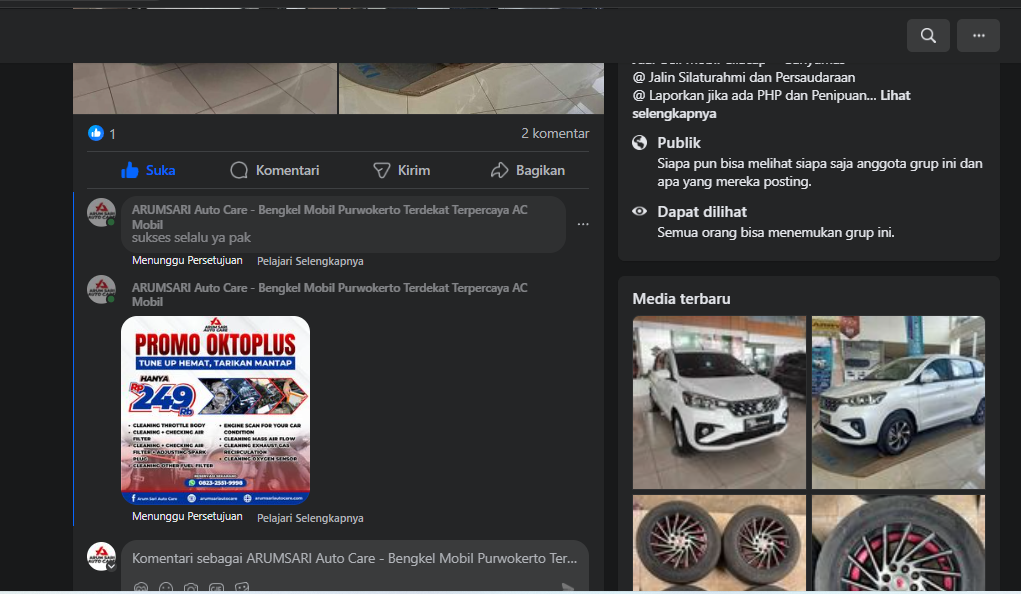View who reacted via the blue like icon
Screen dimensions: 1021x594
pos(96,134)
